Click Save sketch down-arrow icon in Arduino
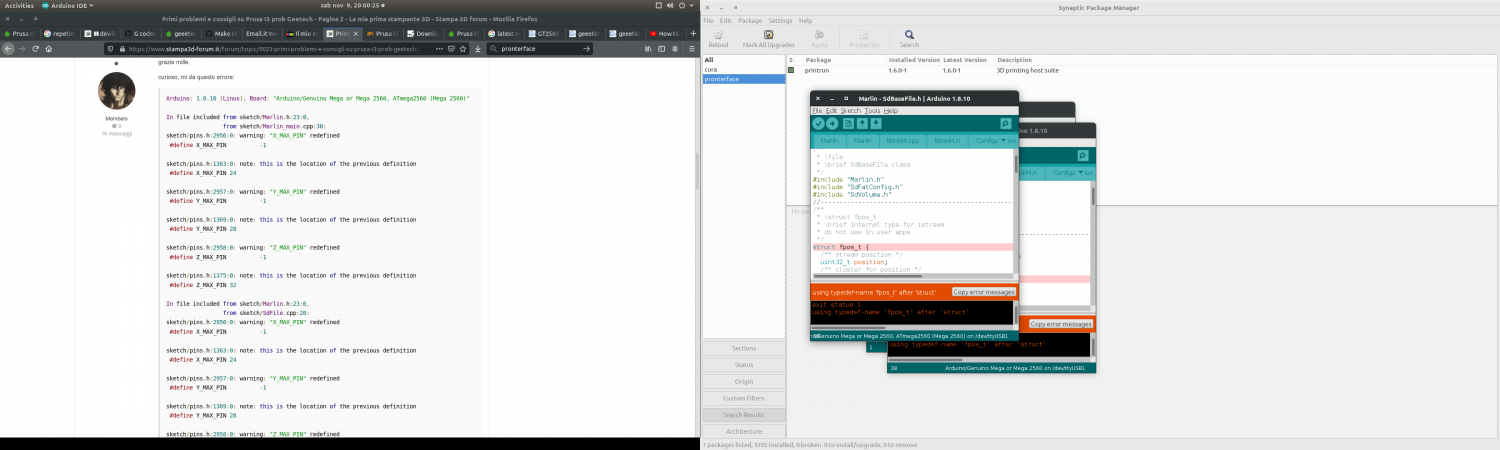Viewport: 1500px width, 450px height. pyautogui.click(x=876, y=123)
